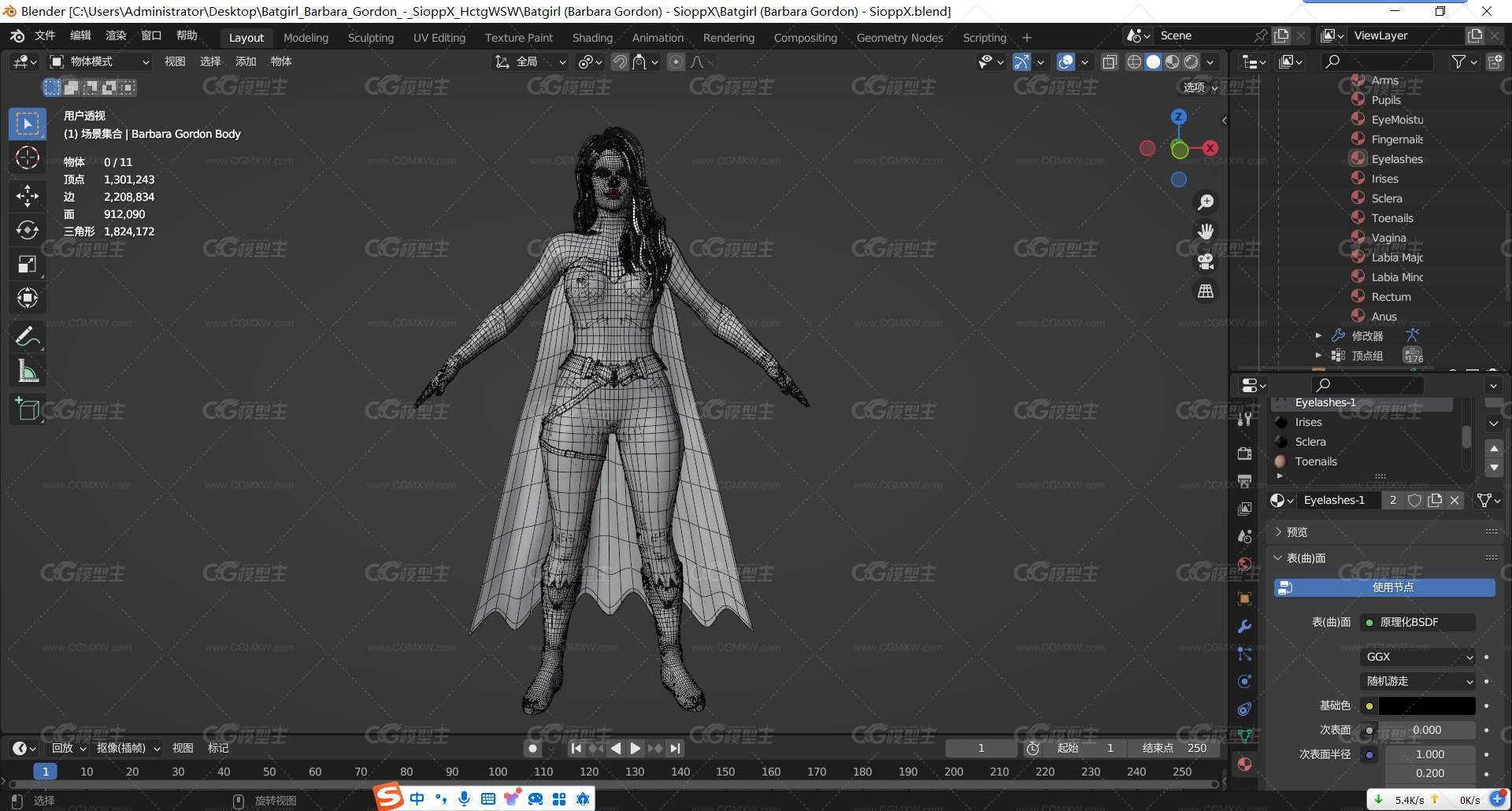The width and height of the screenshot is (1512, 811).
Task: Open the Object Data mesh tab
Action: click(x=1245, y=737)
